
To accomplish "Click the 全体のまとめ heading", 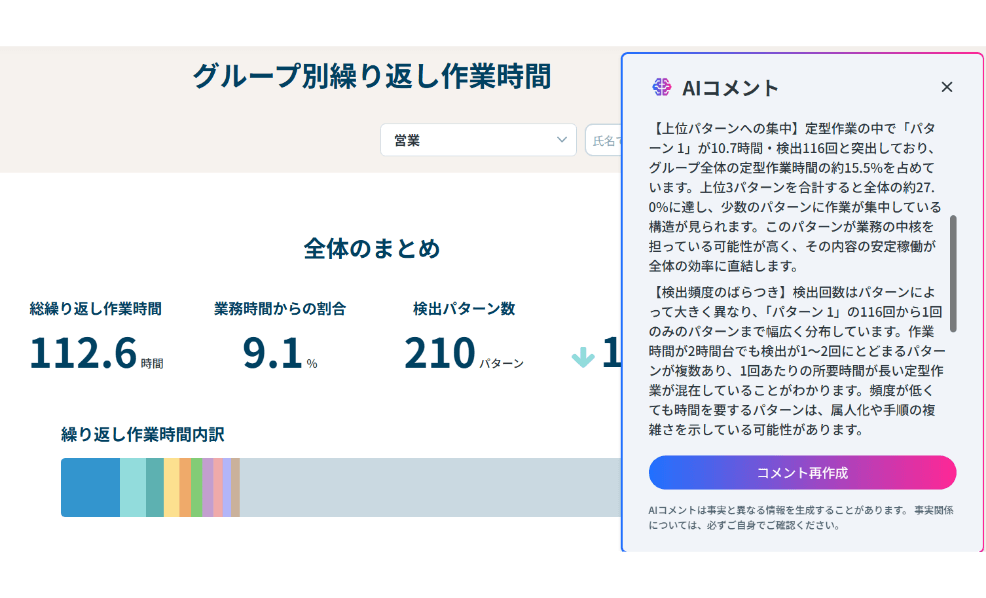I will pyautogui.click(x=372, y=248).
